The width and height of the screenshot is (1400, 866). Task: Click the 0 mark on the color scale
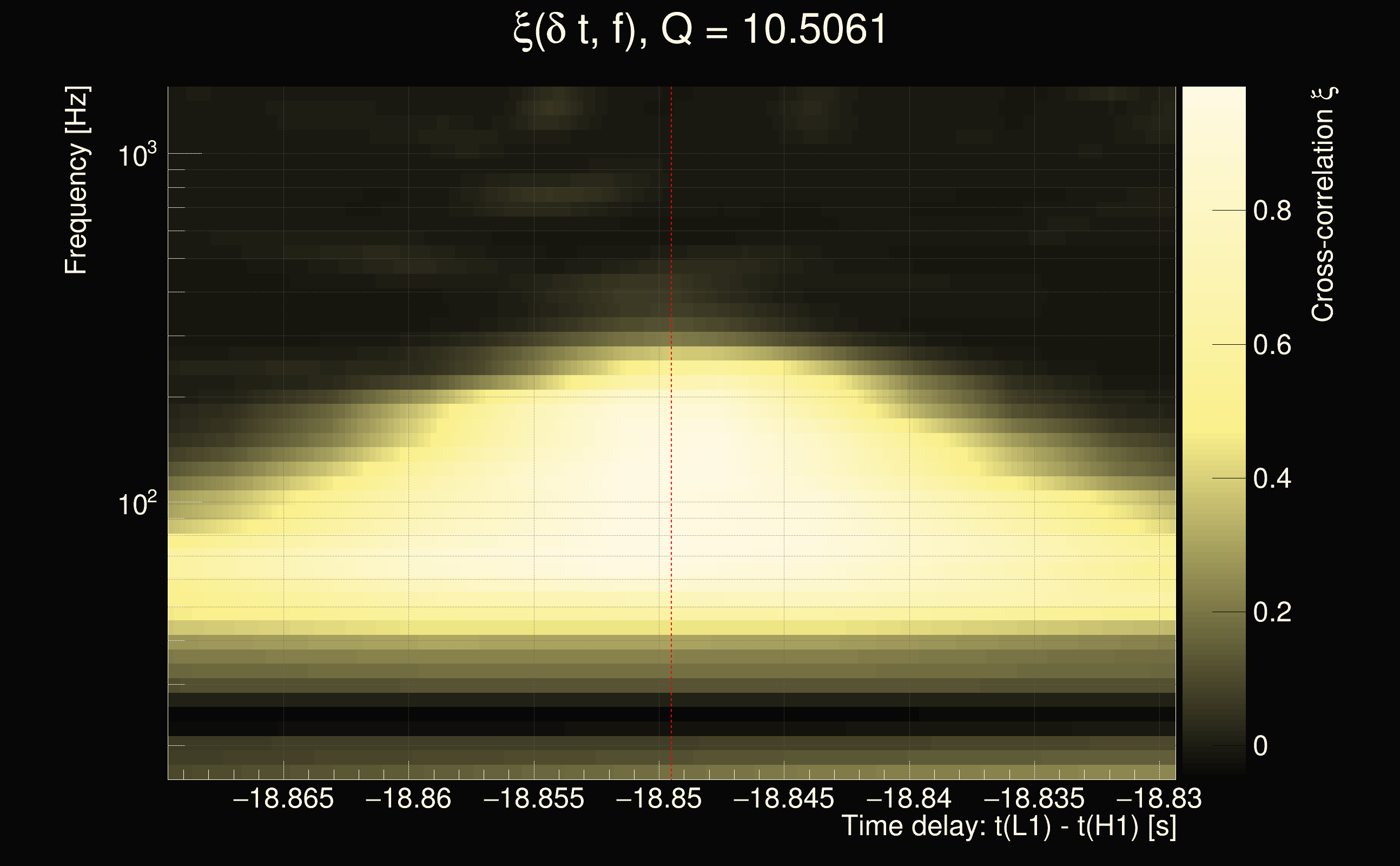[x=1260, y=746]
